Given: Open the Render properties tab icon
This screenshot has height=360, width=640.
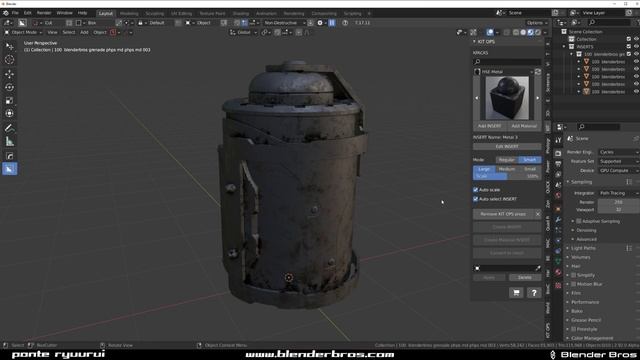Looking at the screenshot, I should pyautogui.click(x=558, y=153).
